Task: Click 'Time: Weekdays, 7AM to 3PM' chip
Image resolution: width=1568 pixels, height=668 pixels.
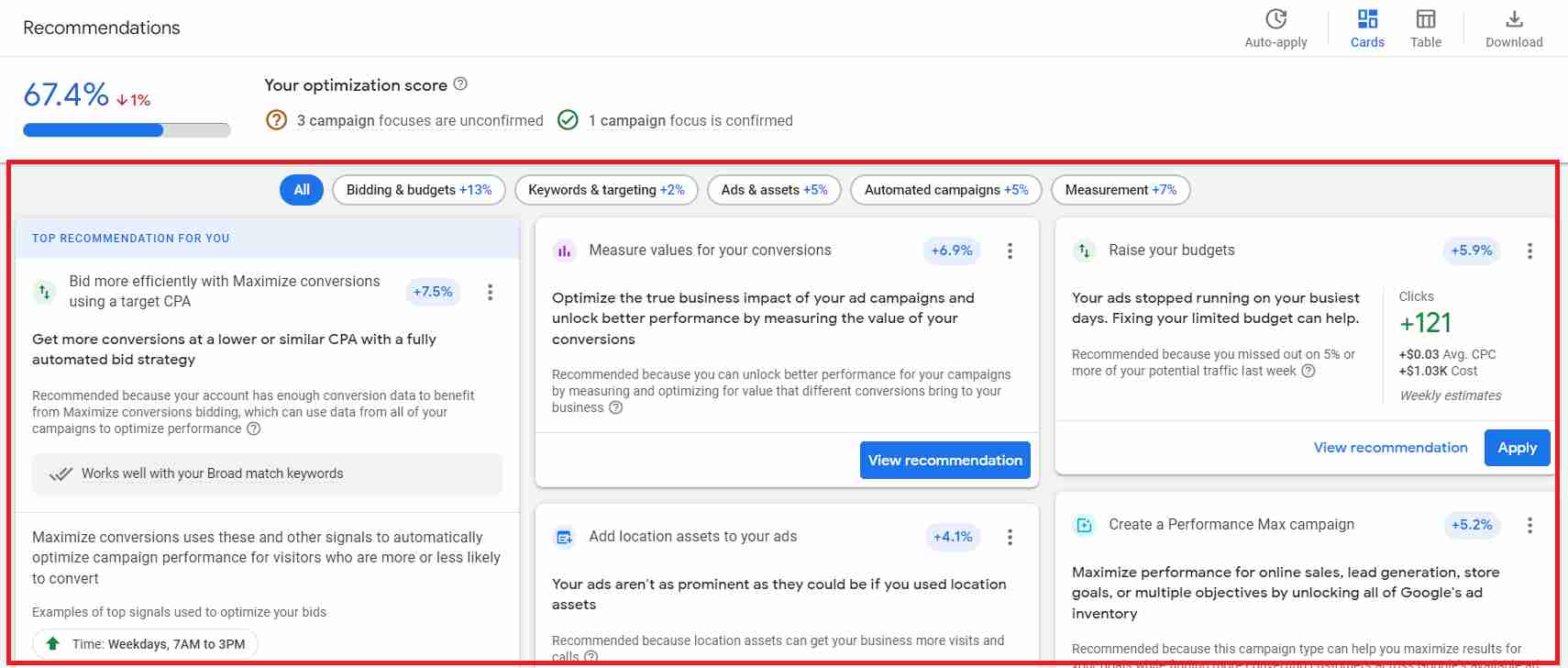Action: 146,644
